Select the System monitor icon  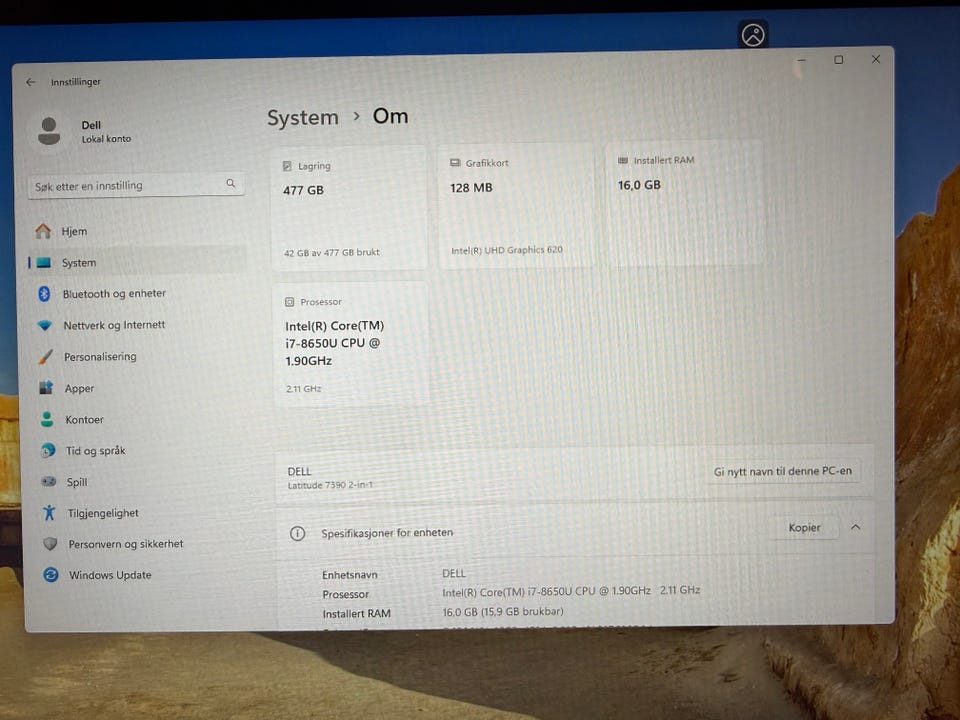pos(43,263)
